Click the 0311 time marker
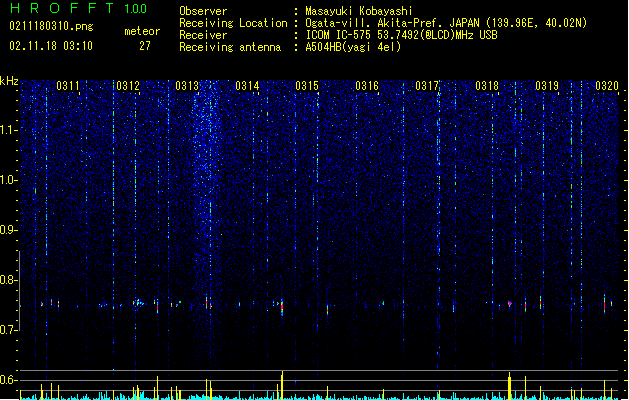The width and height of the screenshot is (629, 400). point(68,86)
